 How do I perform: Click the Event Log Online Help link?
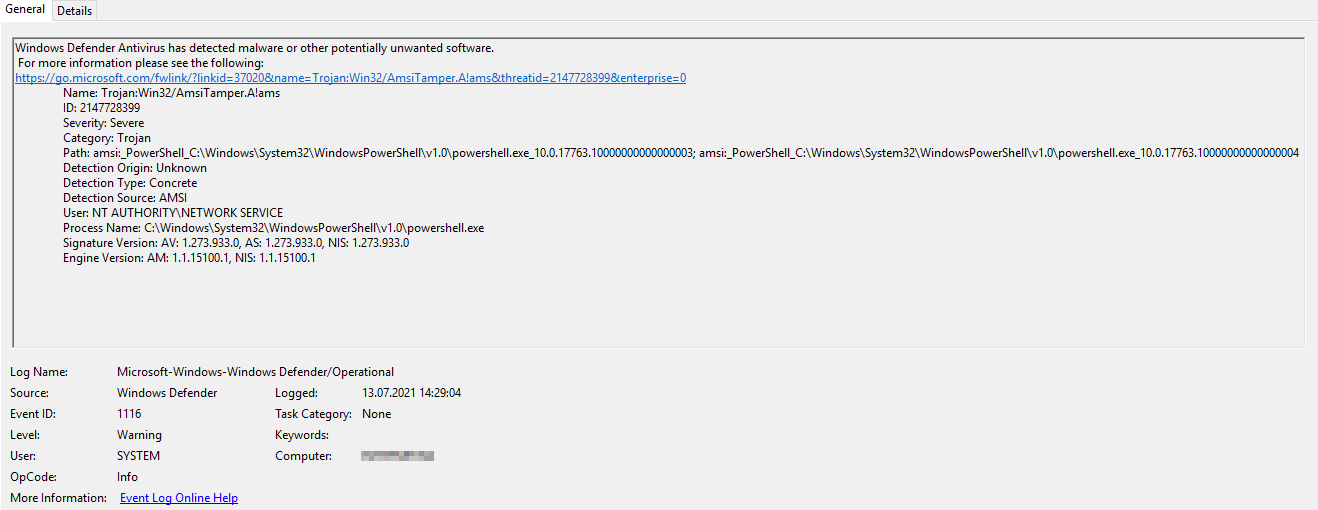click(178, 498)
